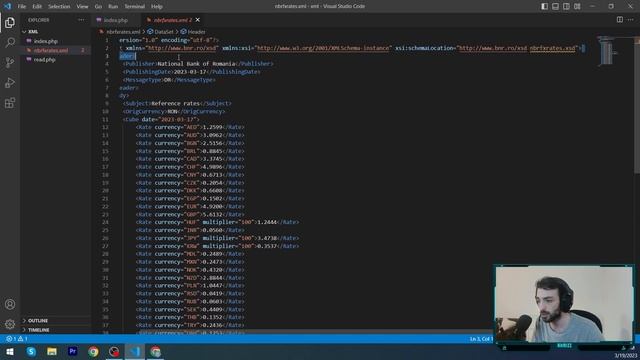Open the View menu
The image size is (640, 360).
82,6
